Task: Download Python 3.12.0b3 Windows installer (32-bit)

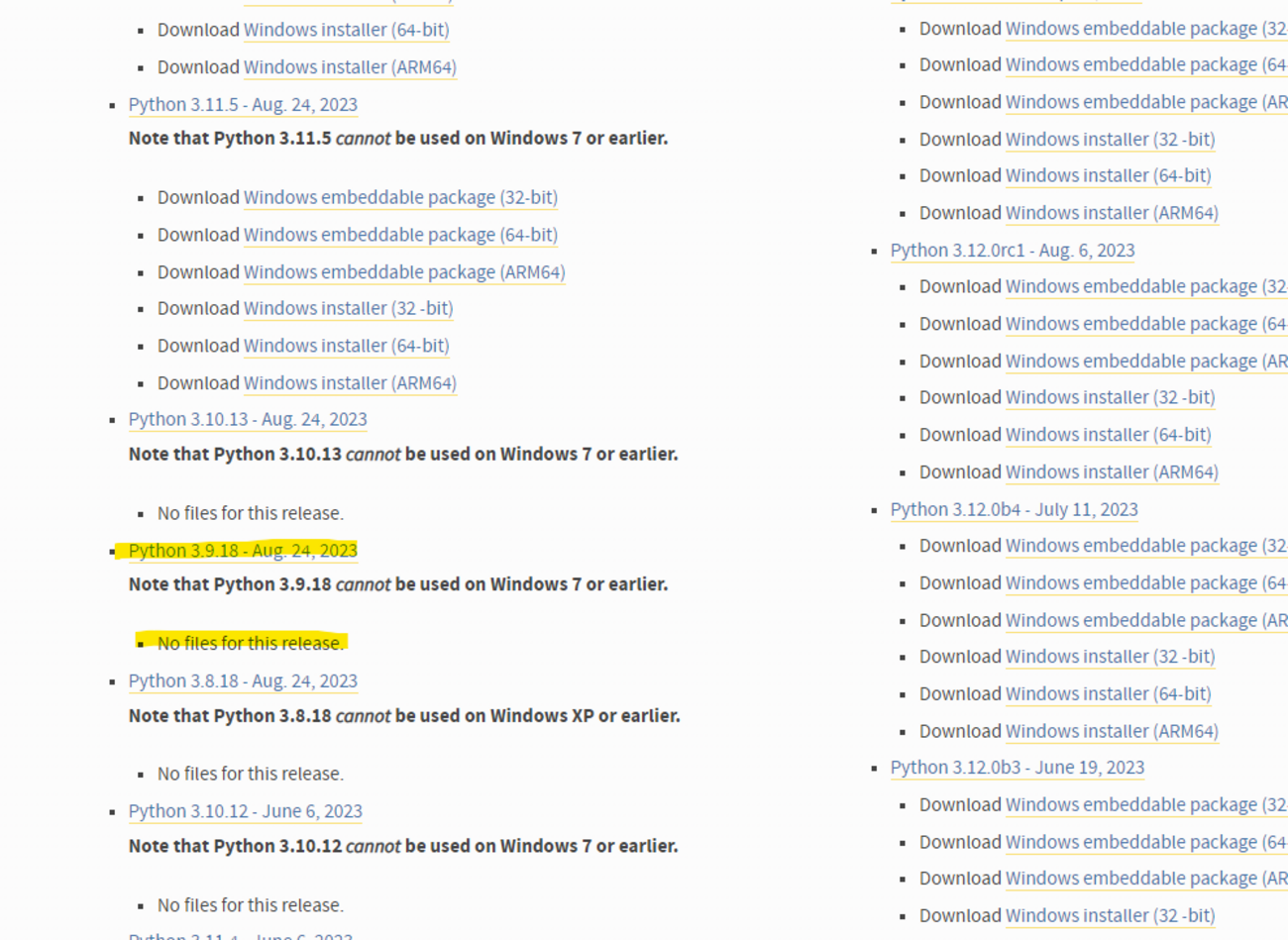Action: [x=1111, y=916]
